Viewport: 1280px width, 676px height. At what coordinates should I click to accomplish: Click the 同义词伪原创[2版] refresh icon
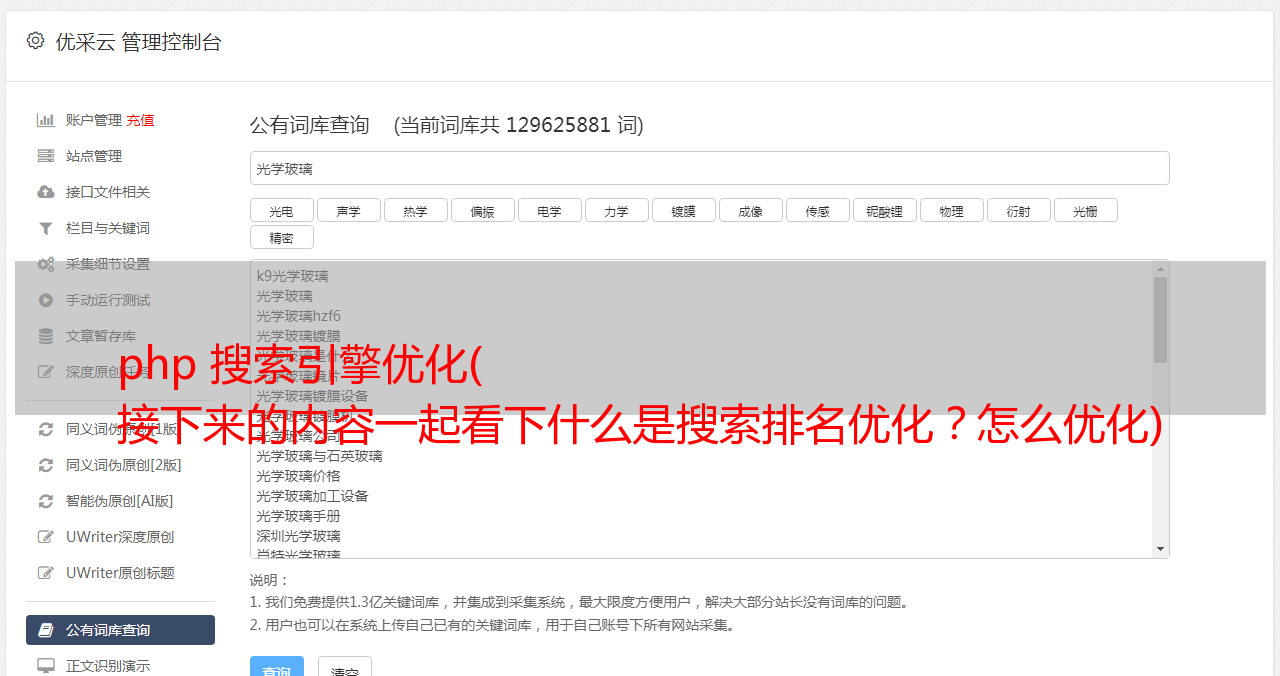click(x=46, y=465)
